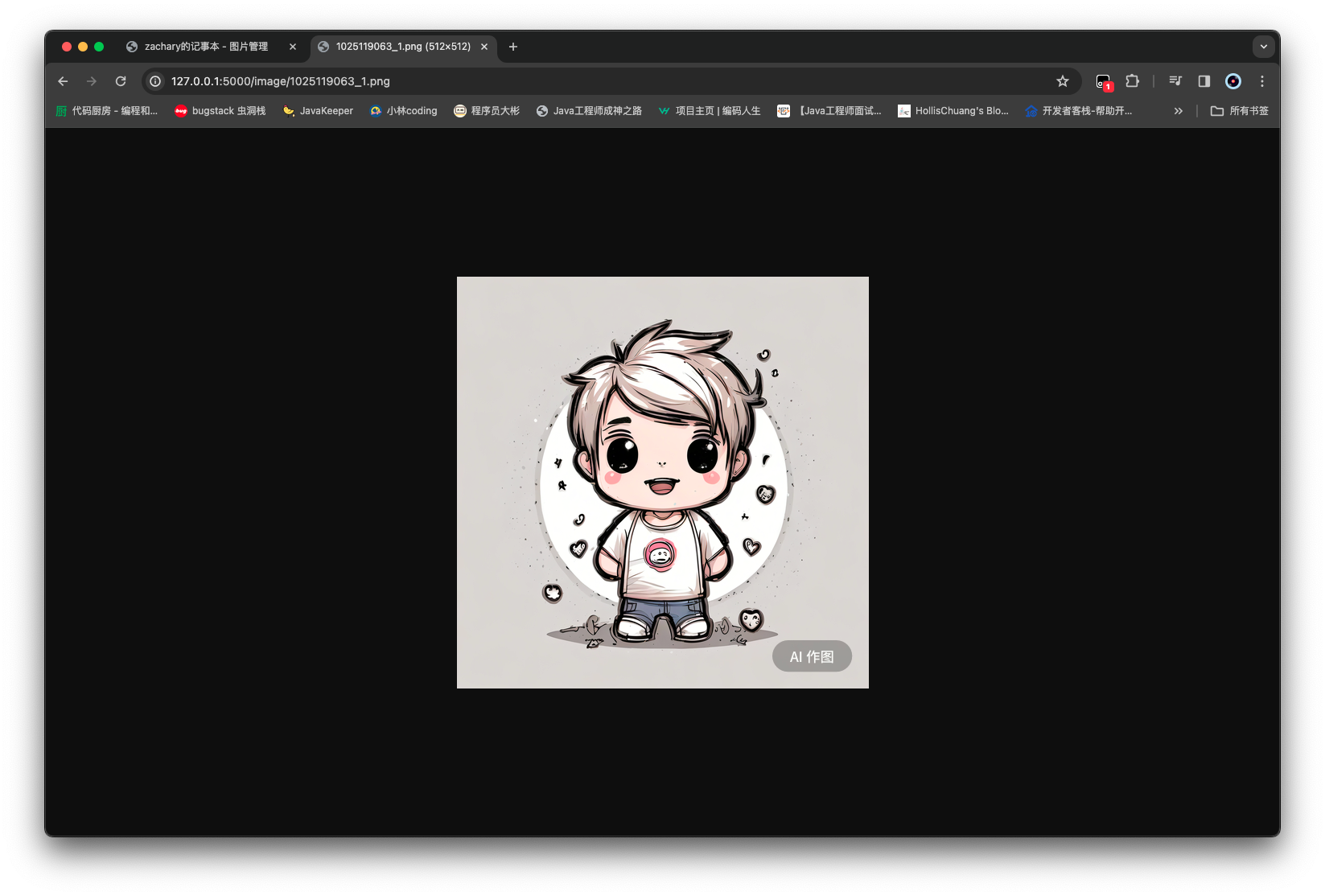Bookmark this page with the star icon

tap(1063, 81)
